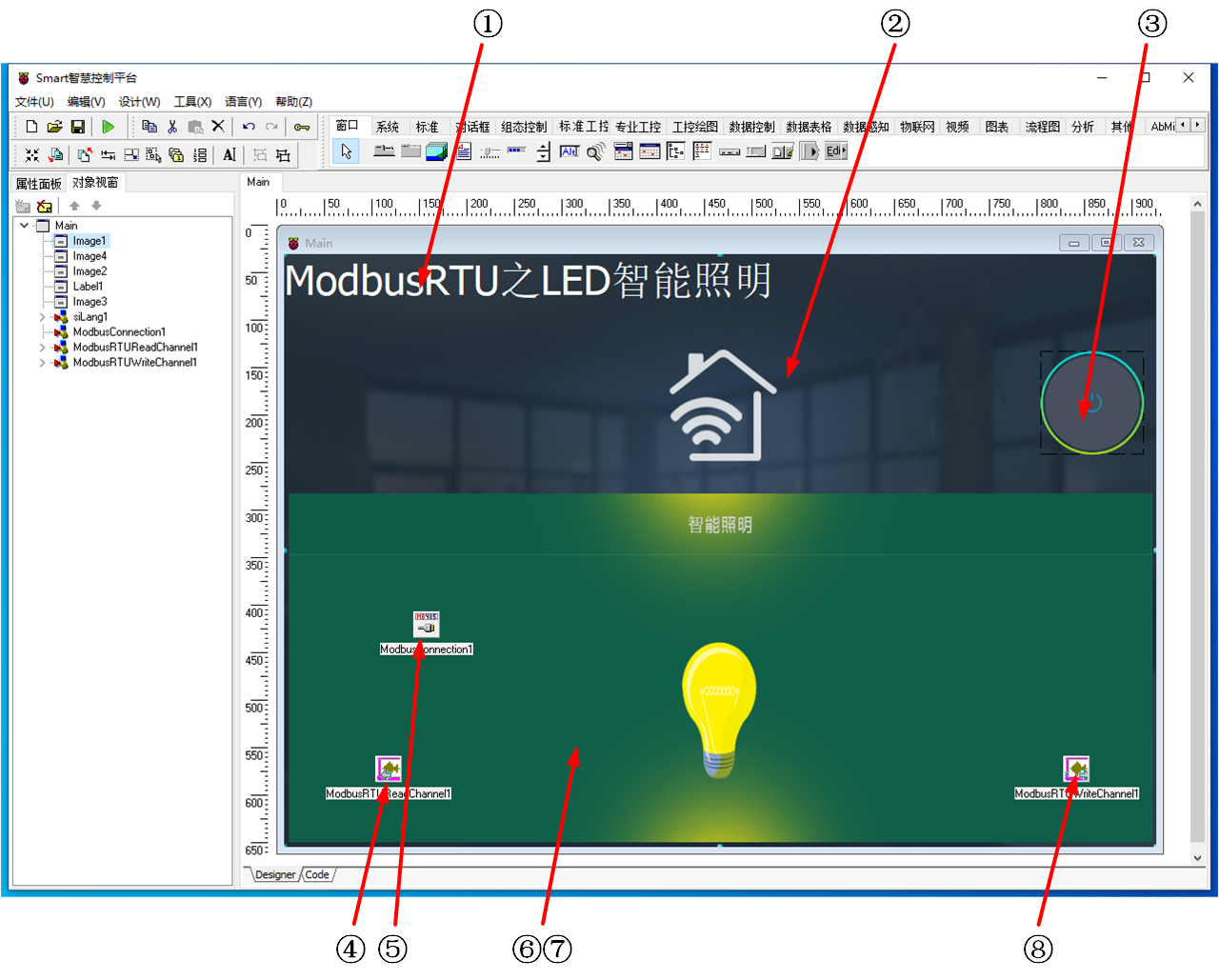Viewport: 1219px width, 980px height.
Task: Select the ModbusConnection1 component icon on canvas
Action: coord(426,624)
